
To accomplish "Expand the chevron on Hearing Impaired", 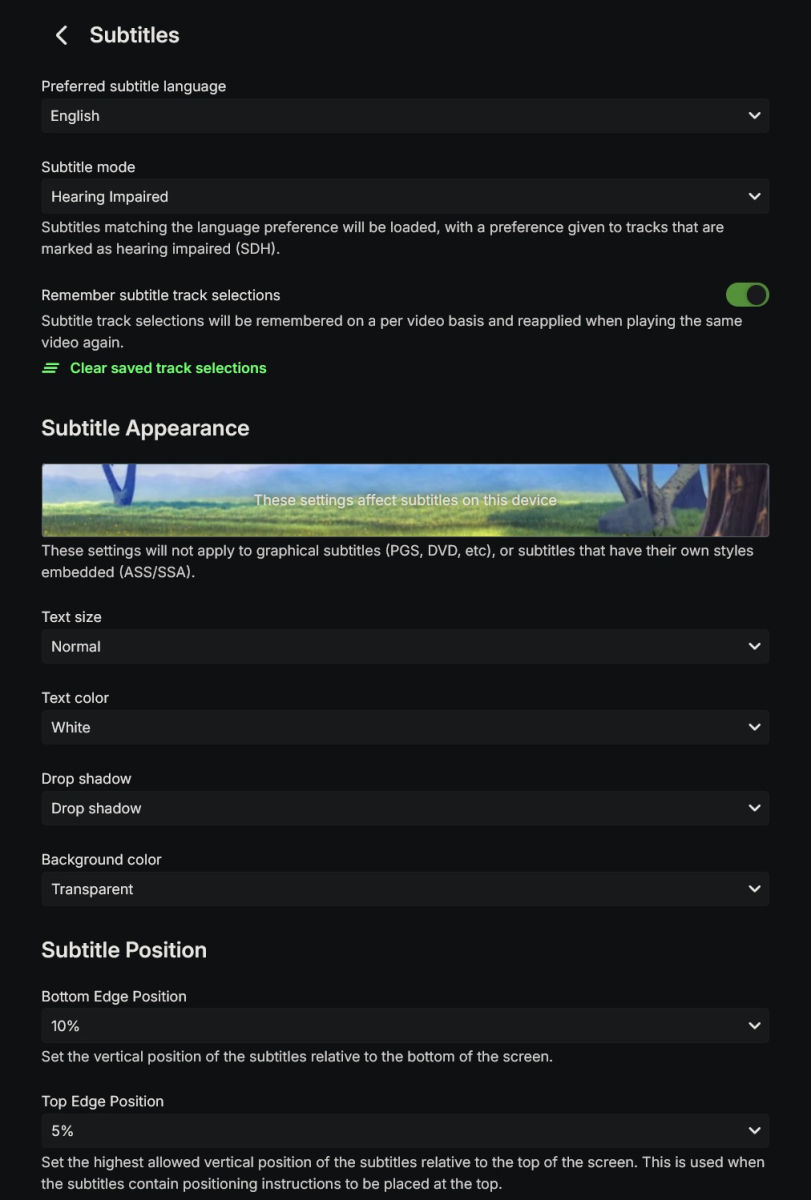I will [x=755, y=196].
